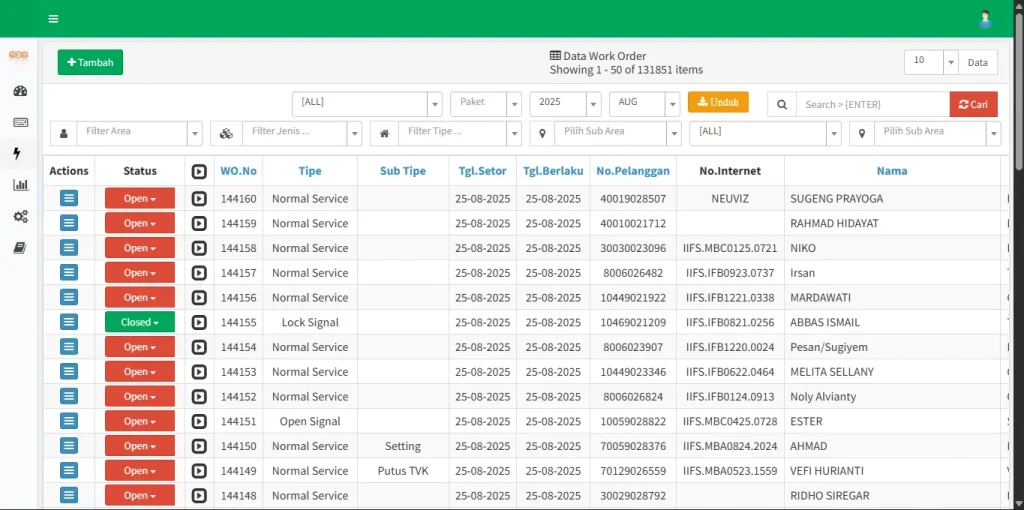This screenshot has height=510, width=1024.
Task: Sort by No.Pelanggan column header
Action: coord(633,171)
